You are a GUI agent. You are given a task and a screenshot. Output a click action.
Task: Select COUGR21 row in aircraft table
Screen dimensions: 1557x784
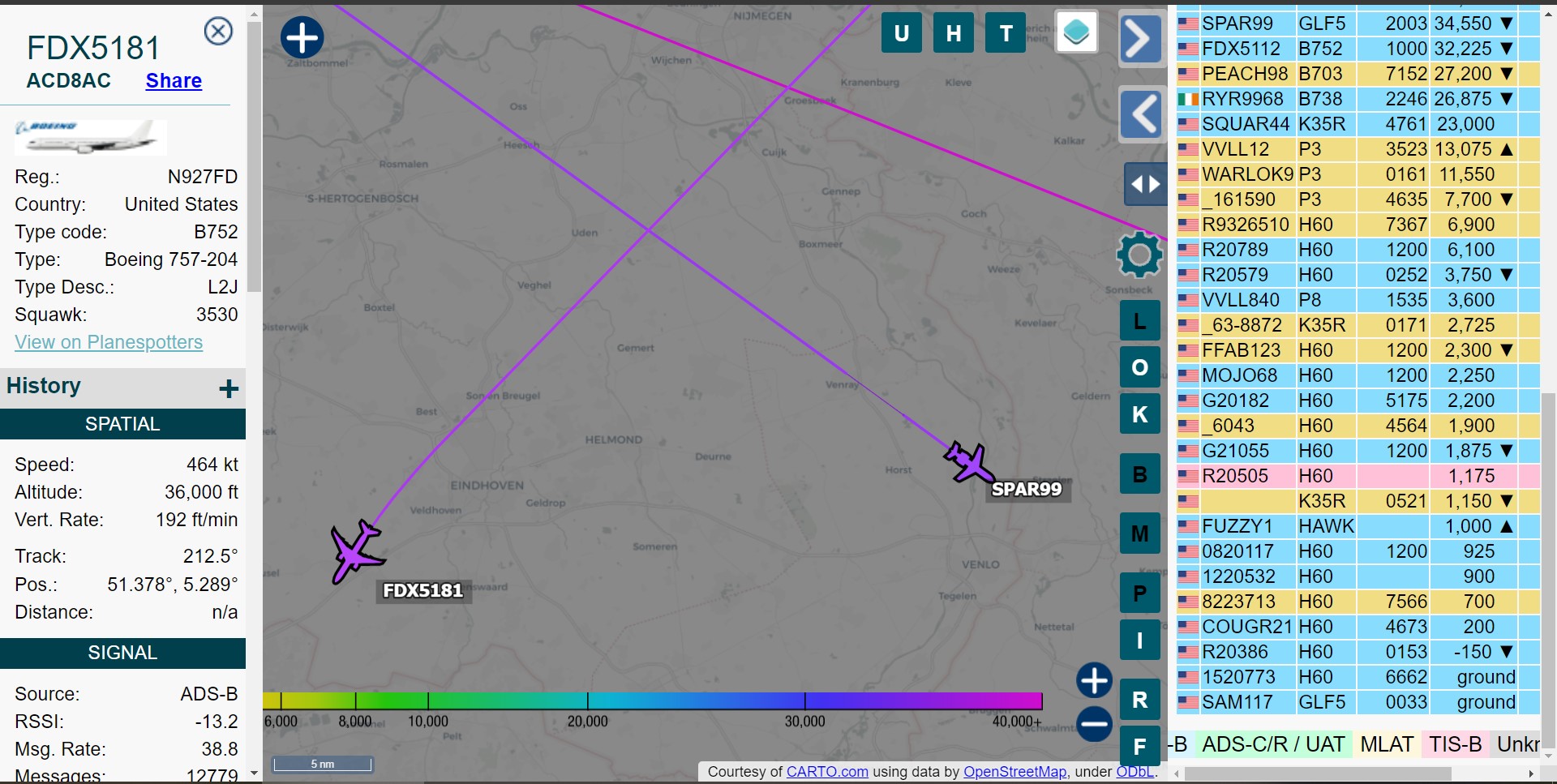[x=1358, y=627]
